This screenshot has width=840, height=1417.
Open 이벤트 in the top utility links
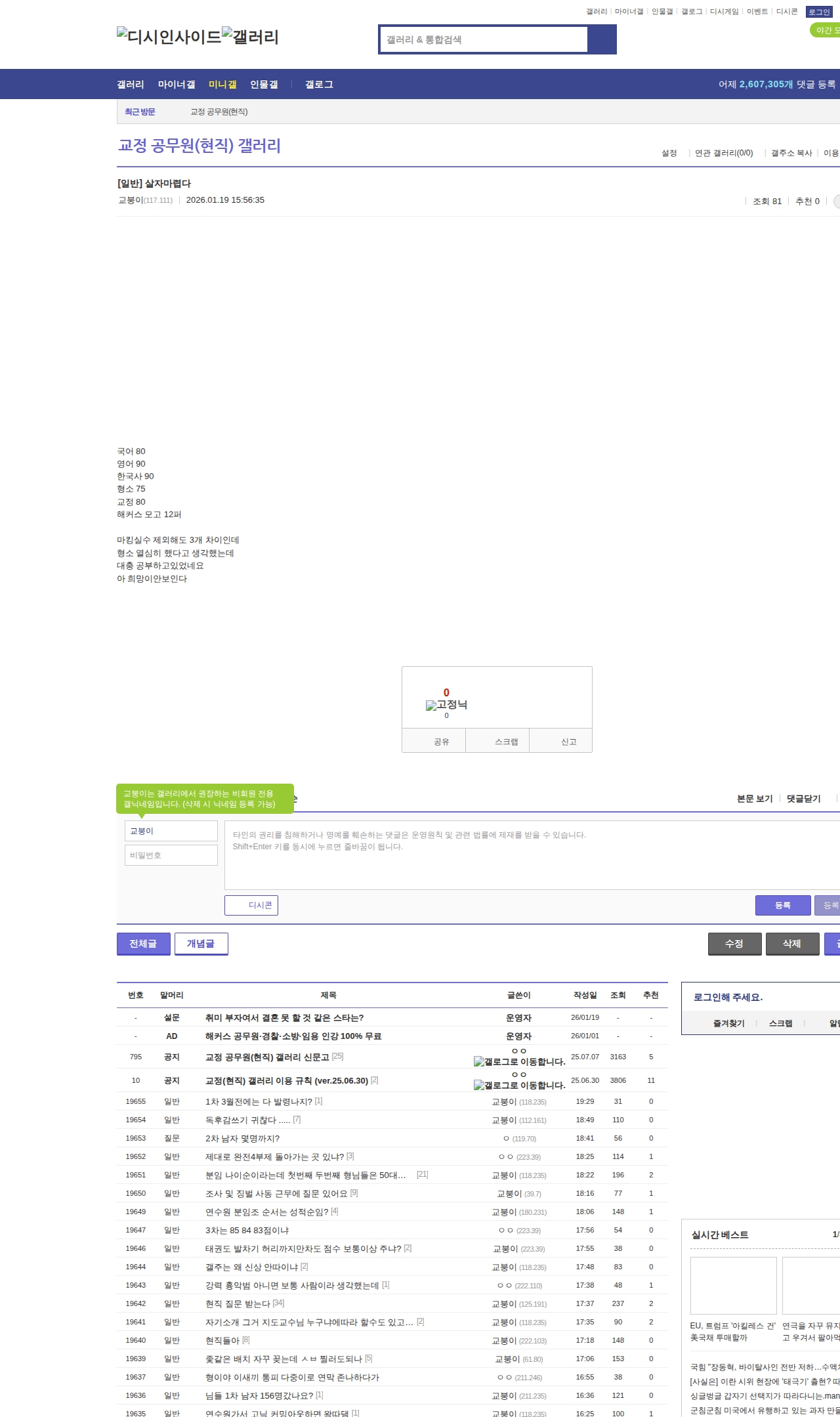[x=757, y=12]
